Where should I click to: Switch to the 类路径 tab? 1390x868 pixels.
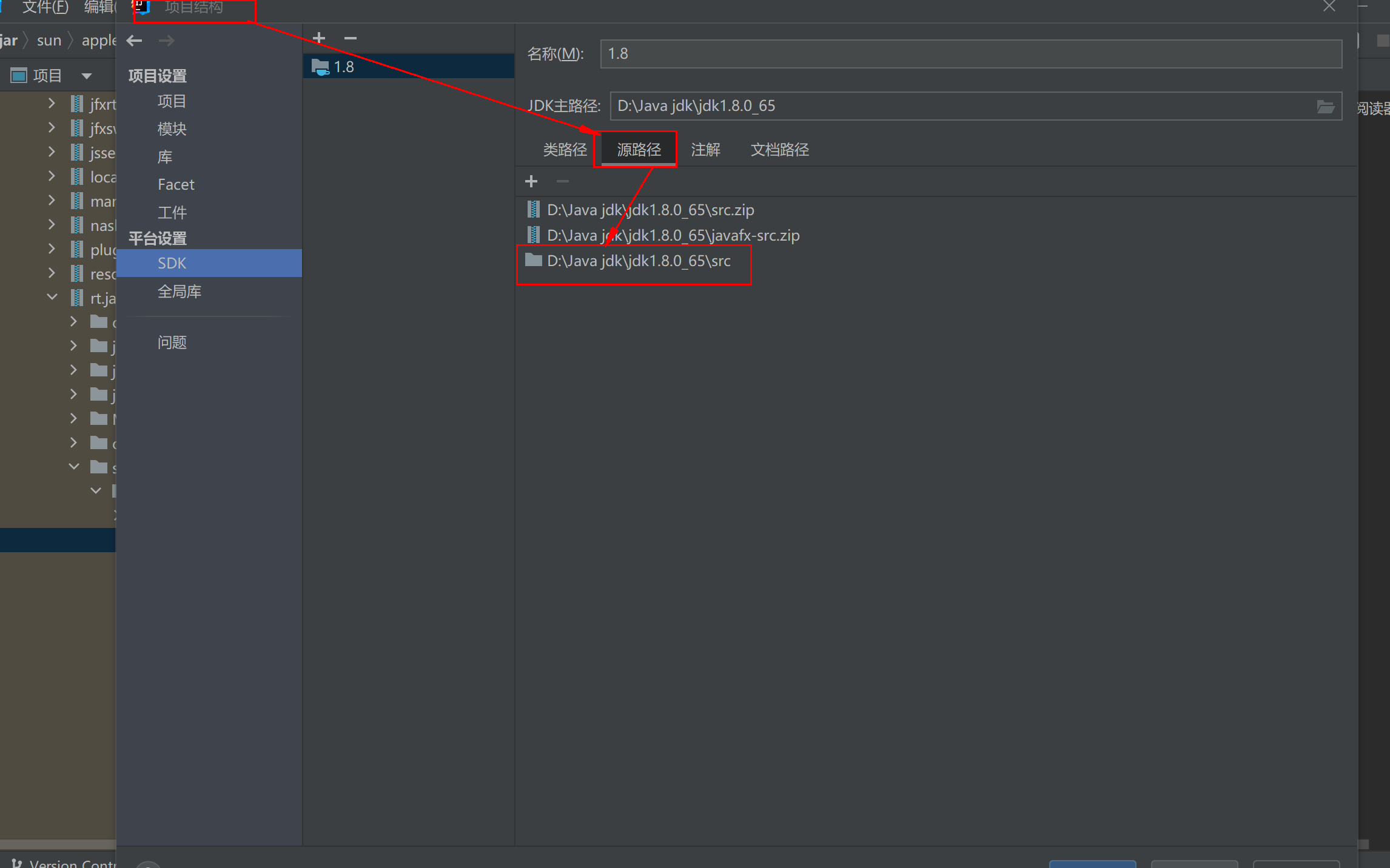pyautogui.click(x=565, y=150)
